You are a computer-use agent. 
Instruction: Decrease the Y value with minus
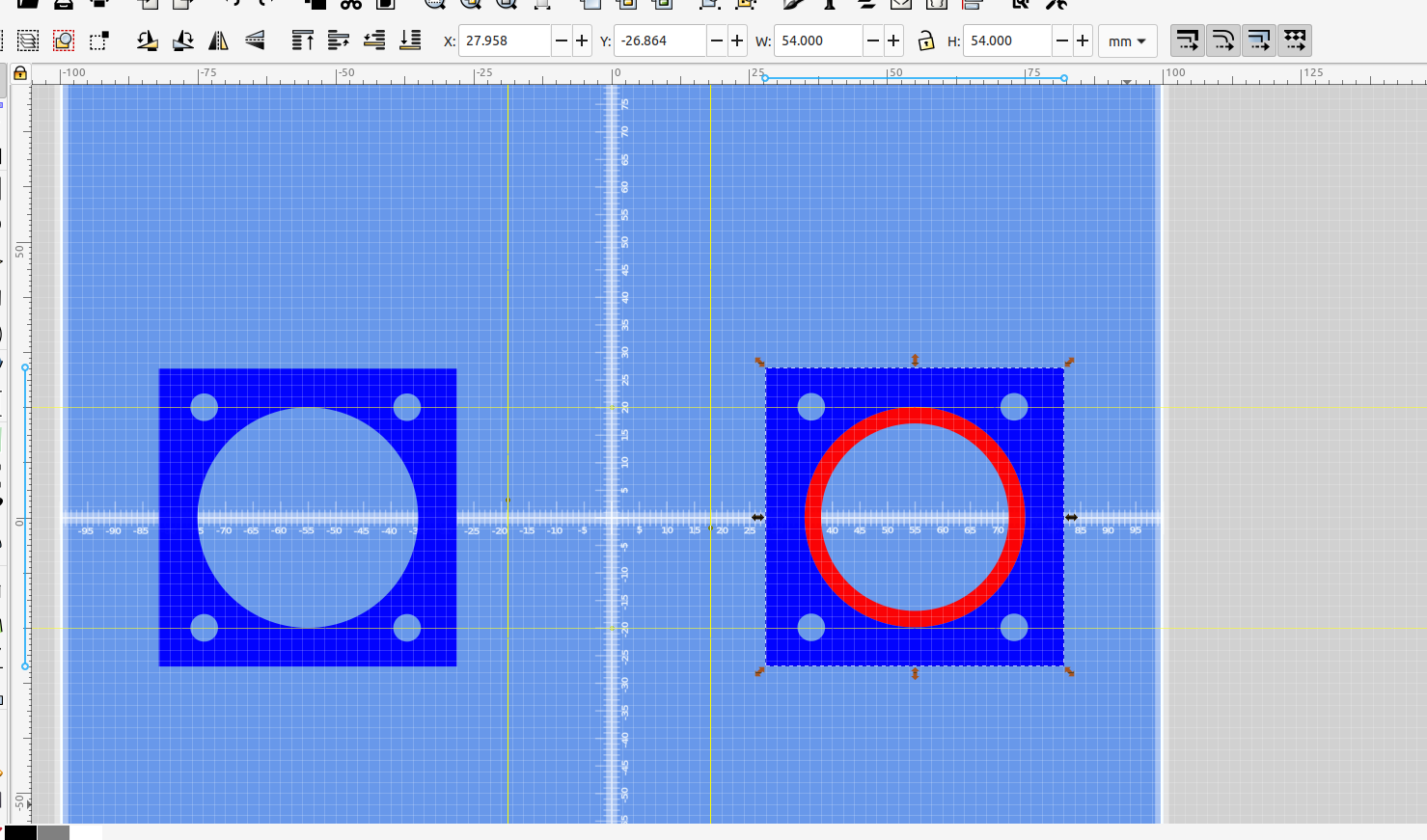click(717, 41)
